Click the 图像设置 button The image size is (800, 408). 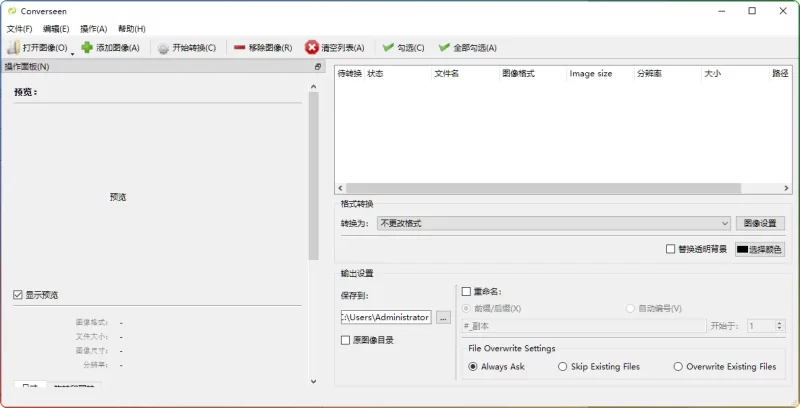coord(760,223)
